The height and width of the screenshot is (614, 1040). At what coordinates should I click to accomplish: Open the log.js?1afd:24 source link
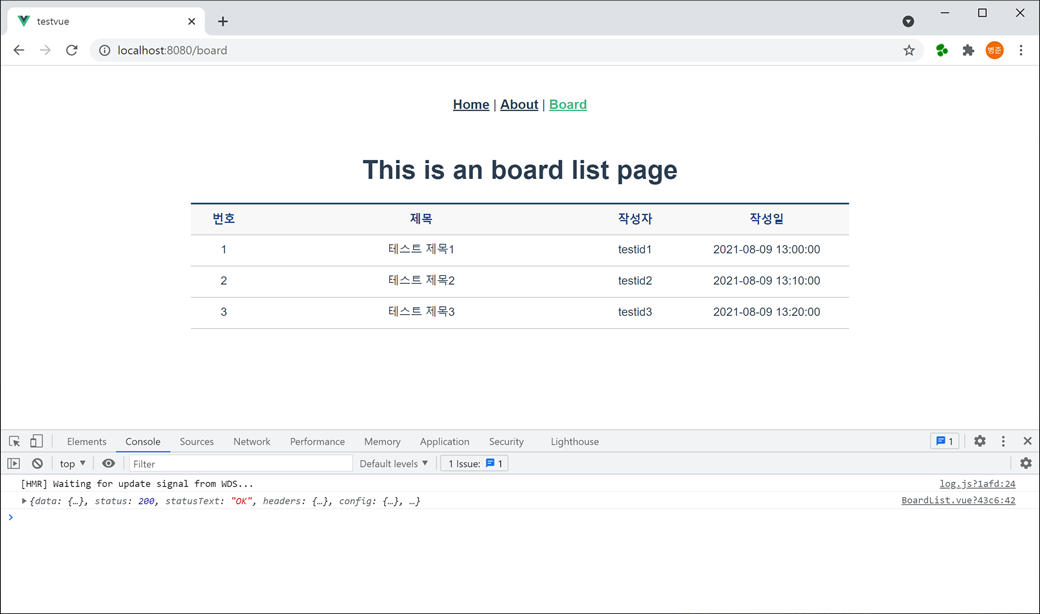pyautogui.click(x=977, y=484)
